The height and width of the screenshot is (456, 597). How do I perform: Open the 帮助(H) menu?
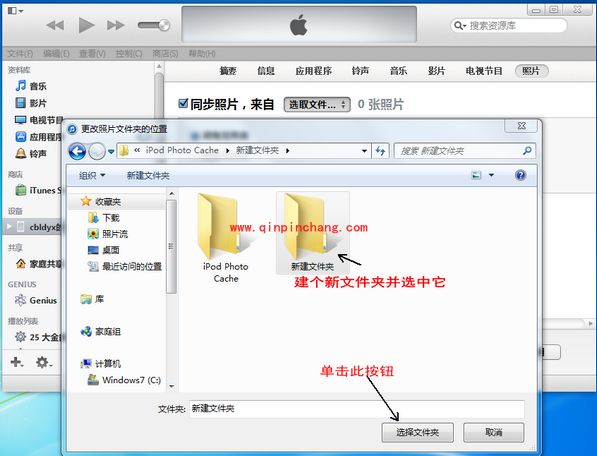pyautogui.click(x=202, y=54)
